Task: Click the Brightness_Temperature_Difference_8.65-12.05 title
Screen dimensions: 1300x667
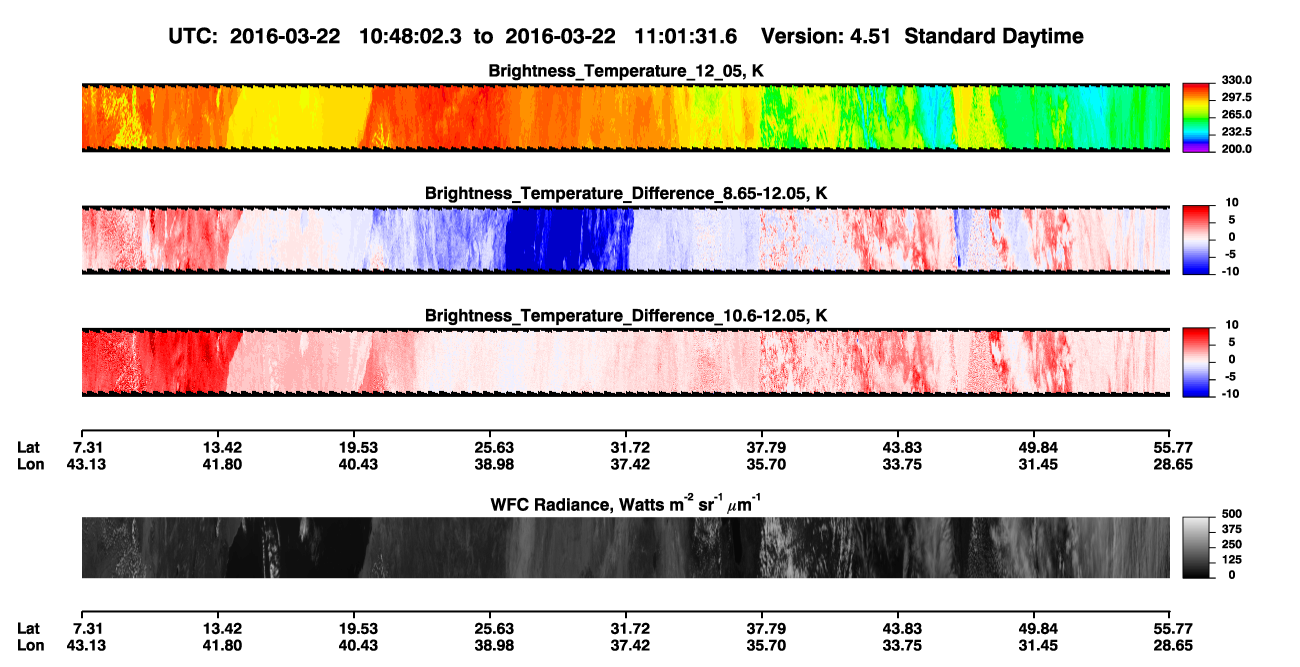Action: point(626,193)
